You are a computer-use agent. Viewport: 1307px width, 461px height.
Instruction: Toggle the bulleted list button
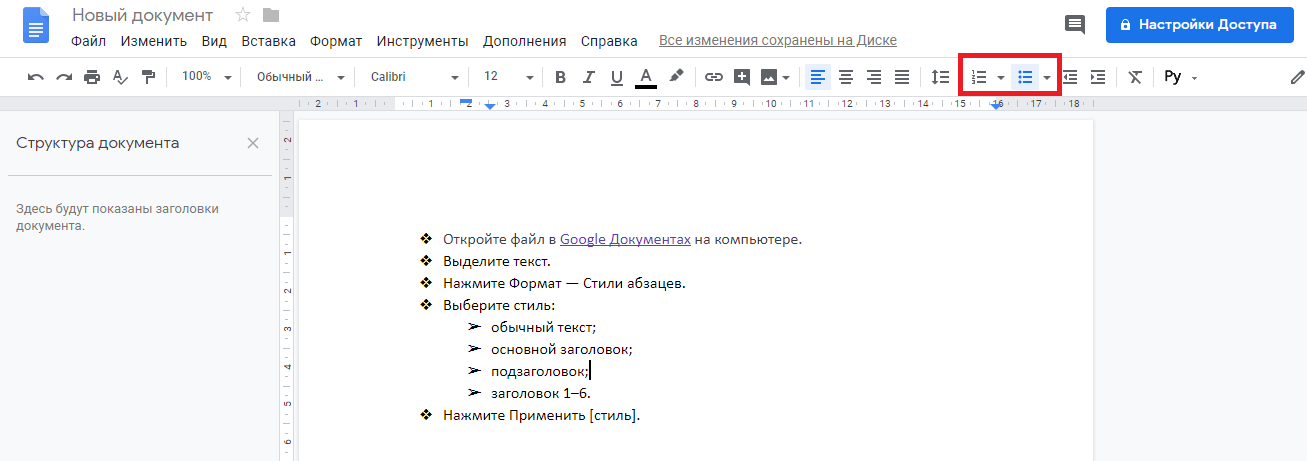(x=1024, y=77)
